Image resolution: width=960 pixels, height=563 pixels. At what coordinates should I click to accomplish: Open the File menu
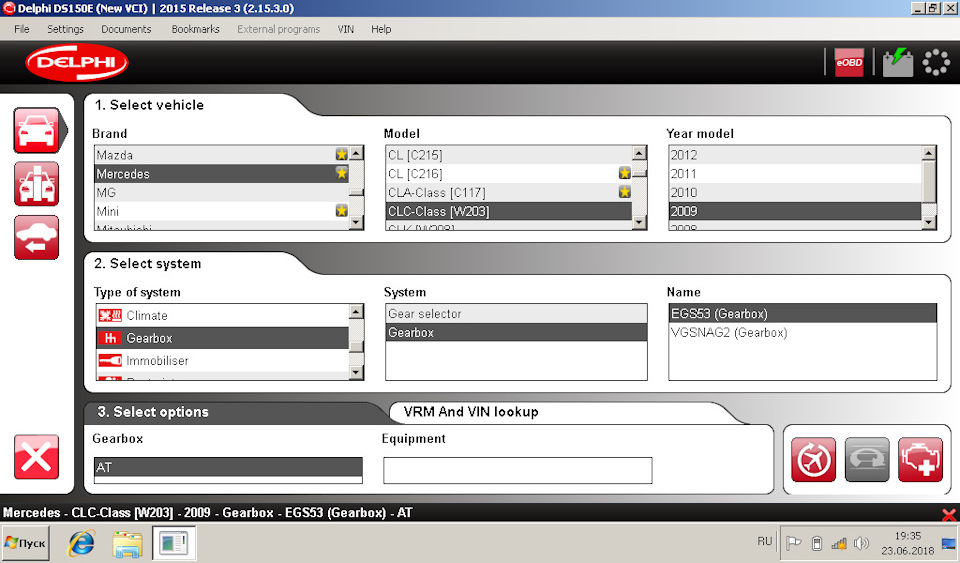click(21, 29)
